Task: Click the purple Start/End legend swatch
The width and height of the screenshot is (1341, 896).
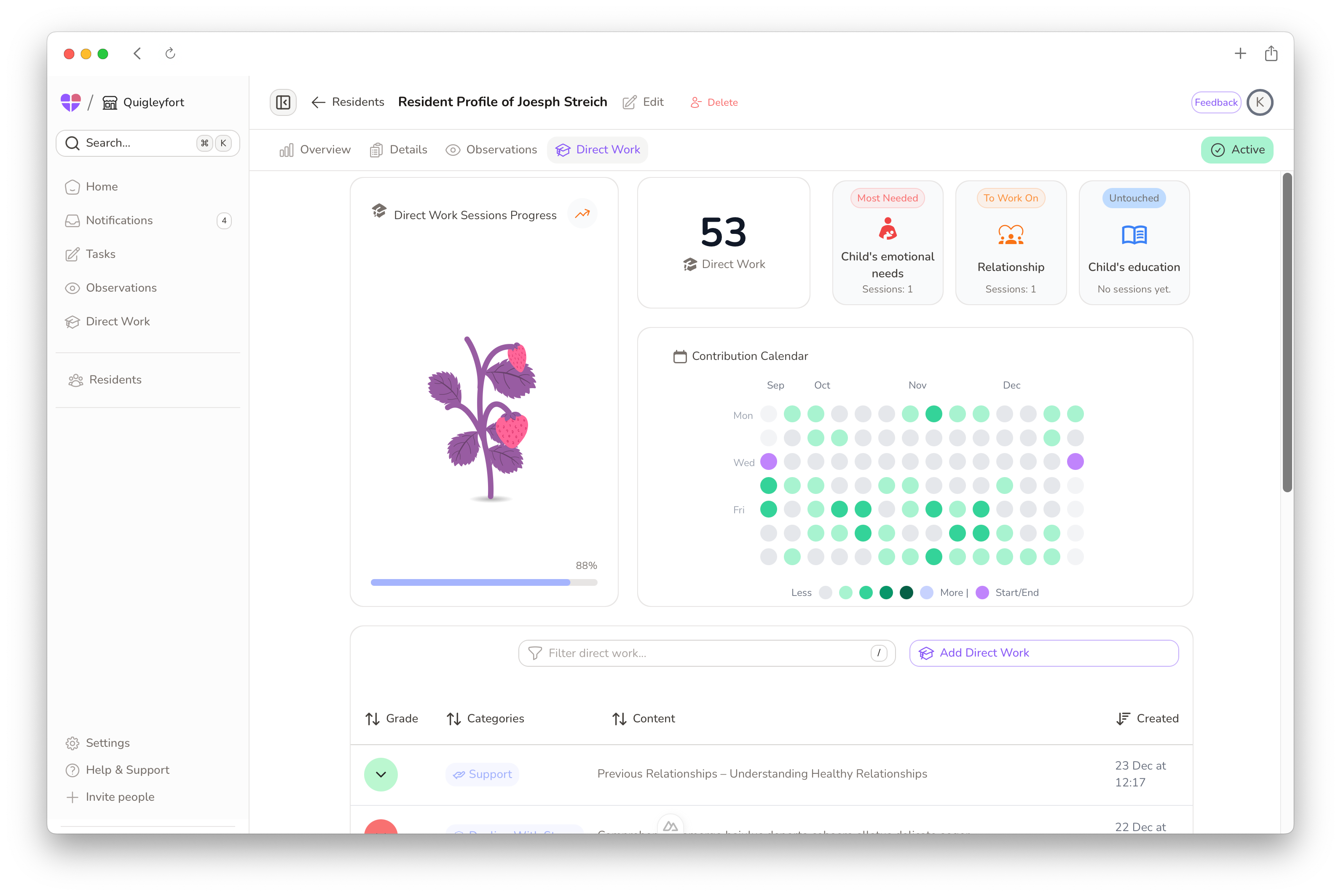Action: [x=982, y=593]
